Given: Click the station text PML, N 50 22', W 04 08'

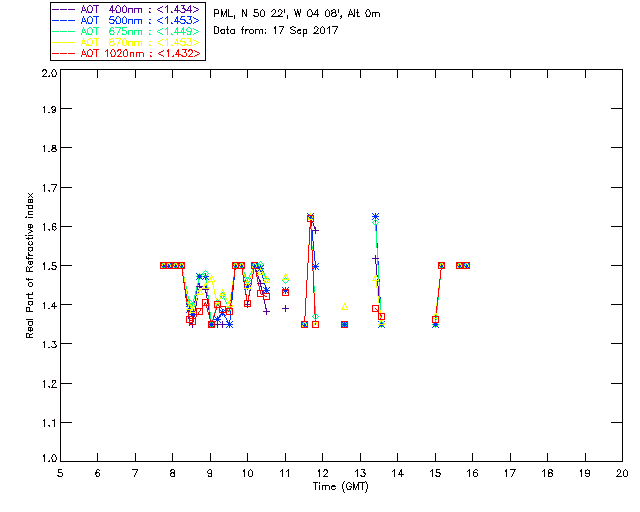Looking at the screenshot, I should coord(278,14).
